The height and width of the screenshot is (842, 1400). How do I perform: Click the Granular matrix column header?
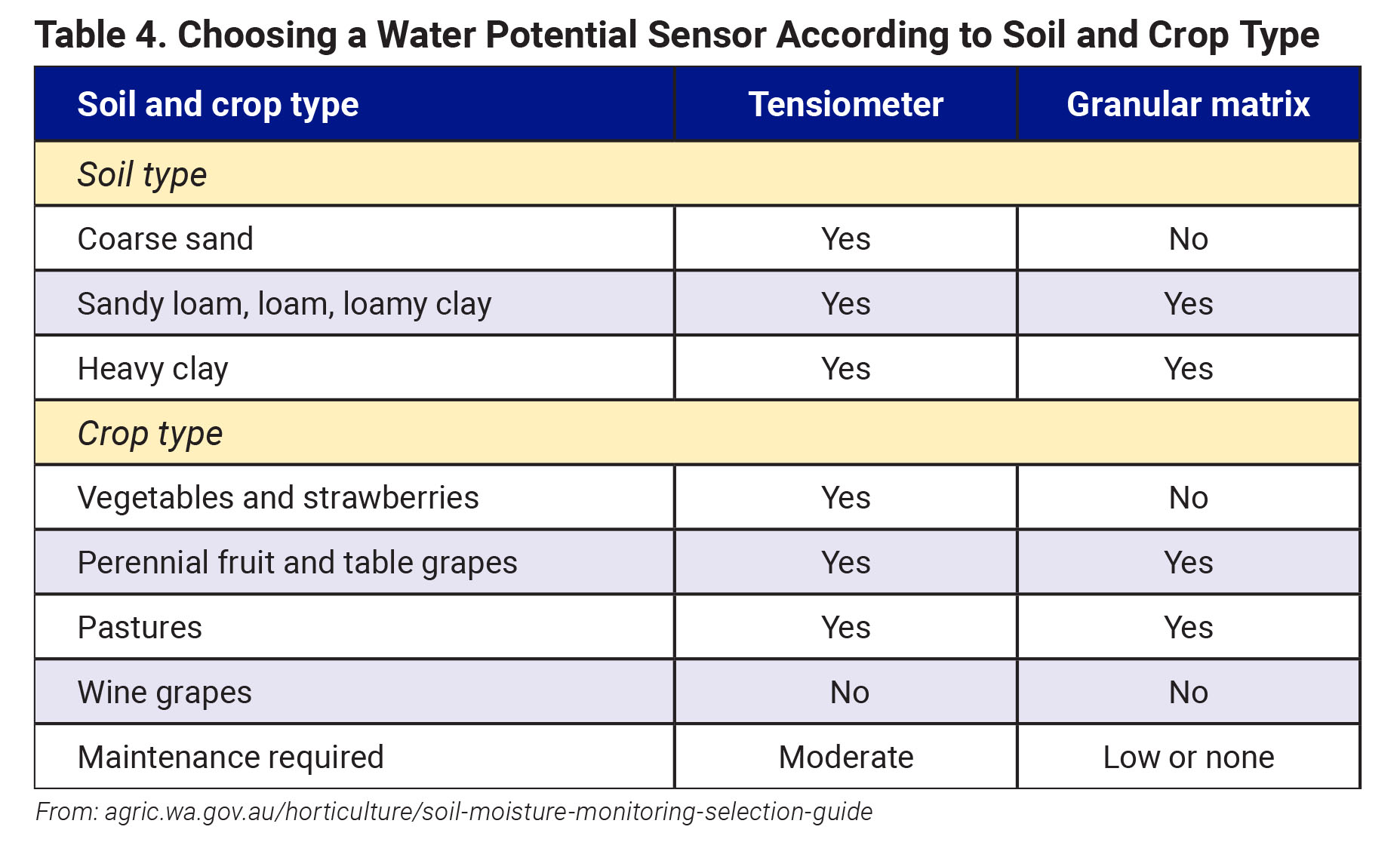point(1188,104)
